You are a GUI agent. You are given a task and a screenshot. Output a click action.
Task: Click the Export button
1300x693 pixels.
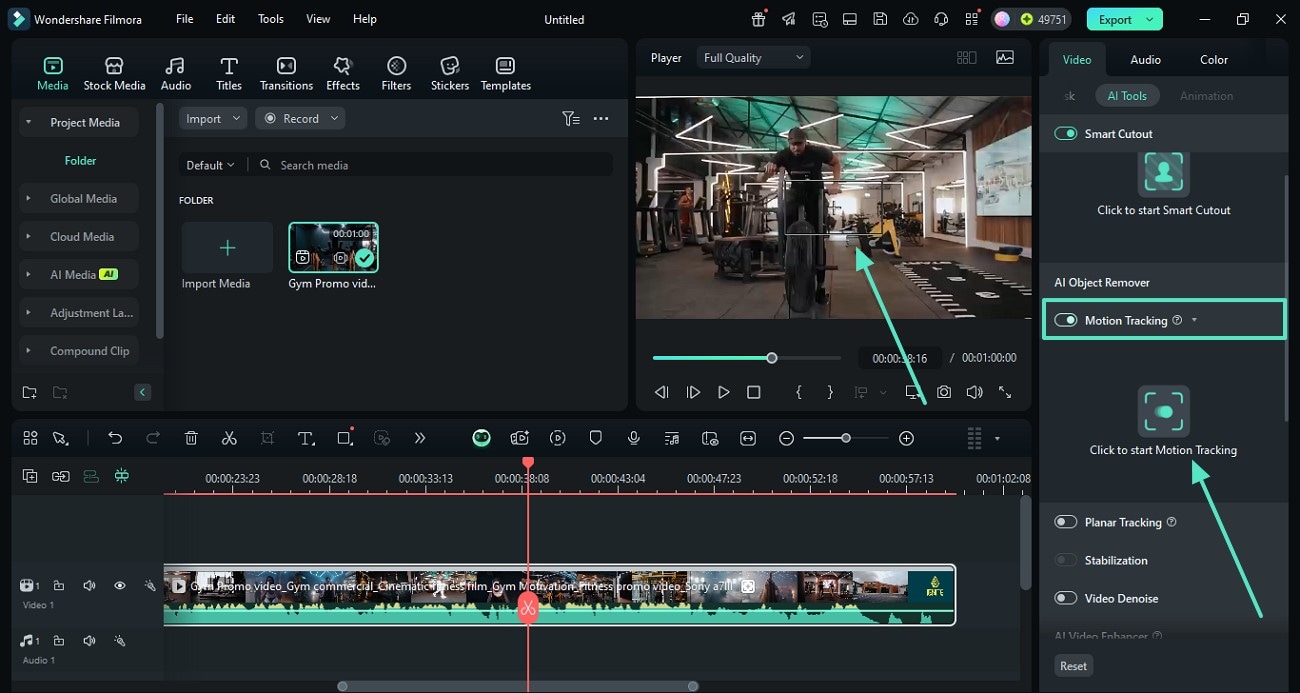(x=1114, y=19)
